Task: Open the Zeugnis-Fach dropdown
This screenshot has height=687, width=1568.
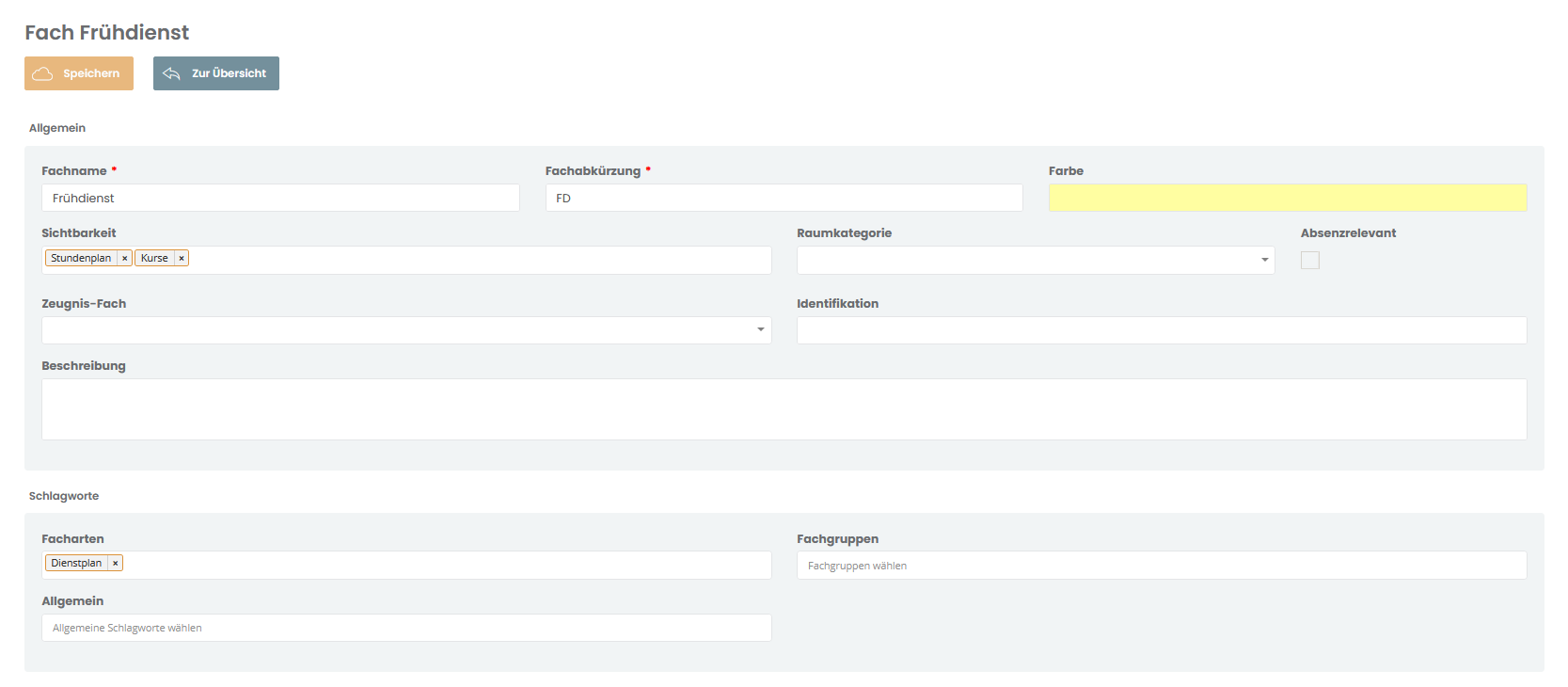Action: coord(406,330)
